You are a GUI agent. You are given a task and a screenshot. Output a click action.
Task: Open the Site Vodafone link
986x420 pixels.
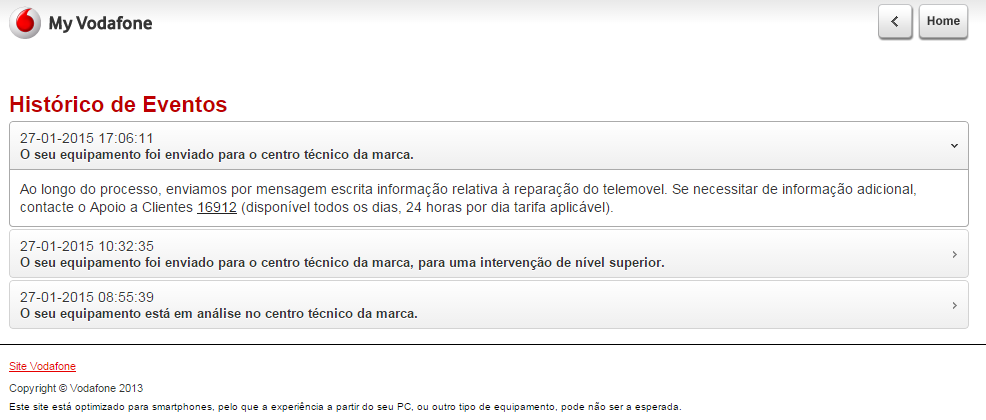(x=42, y=366)
